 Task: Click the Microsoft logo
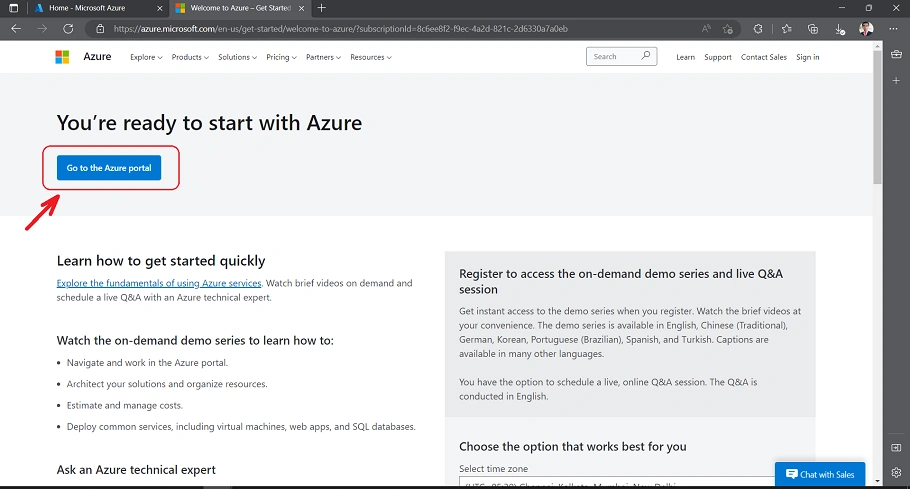coord(62,57)
